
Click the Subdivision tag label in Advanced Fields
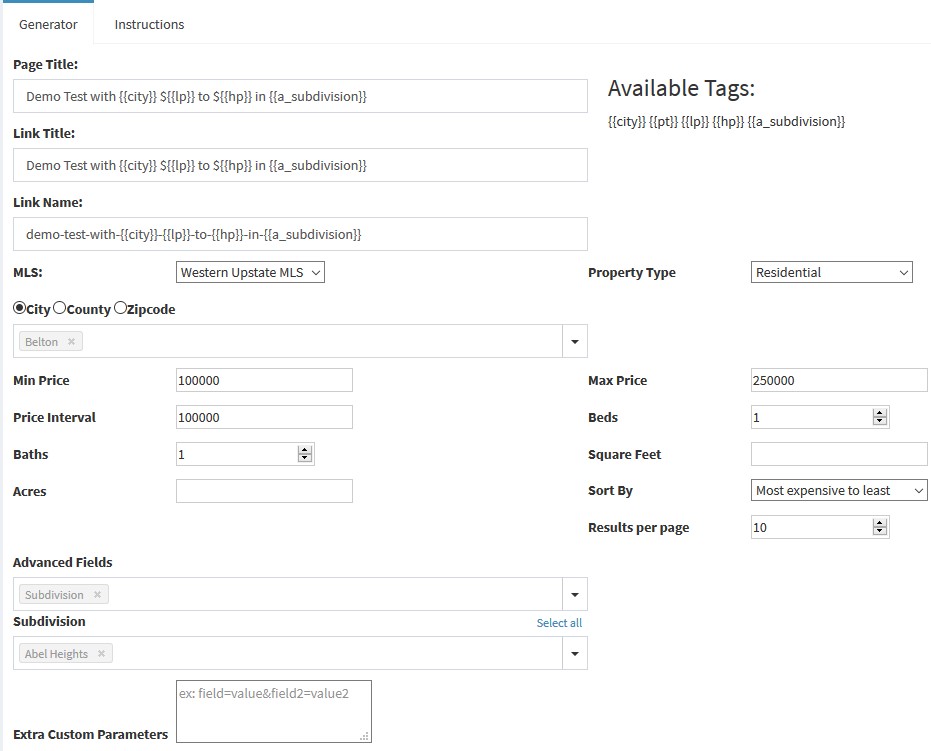pos(54,594)
